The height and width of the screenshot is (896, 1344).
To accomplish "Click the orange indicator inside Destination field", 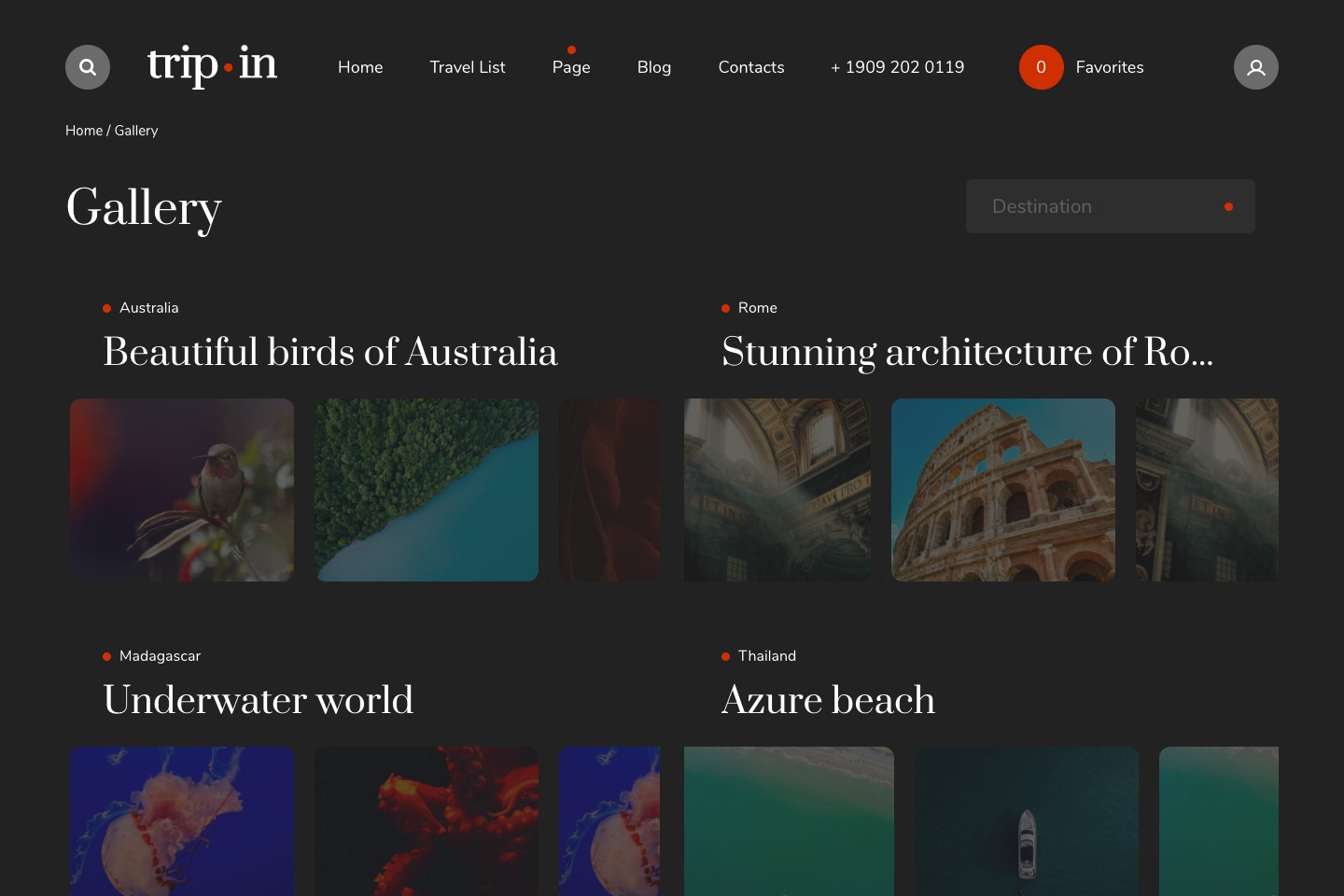I will 1228,206.
